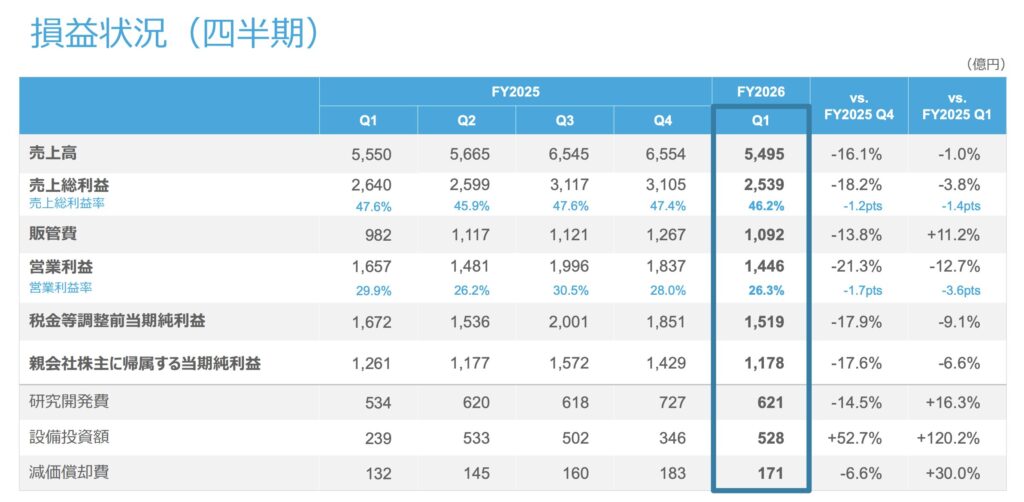Select the FY2025 column group header
Viewport: 1024px width, 502px height.
point(515,91)
